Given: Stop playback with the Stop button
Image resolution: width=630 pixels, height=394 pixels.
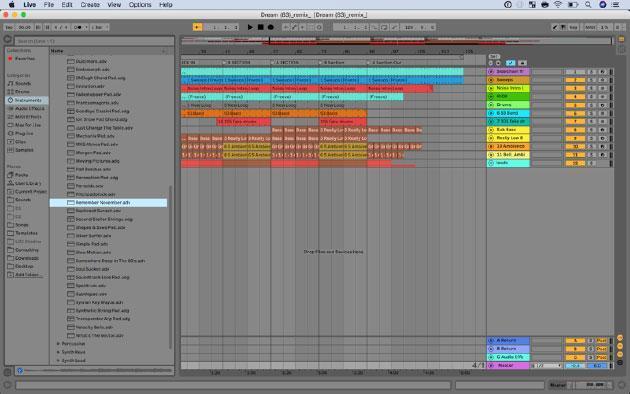Looking at the screenshot, I should pyautogui.click(x=261, y=27).
